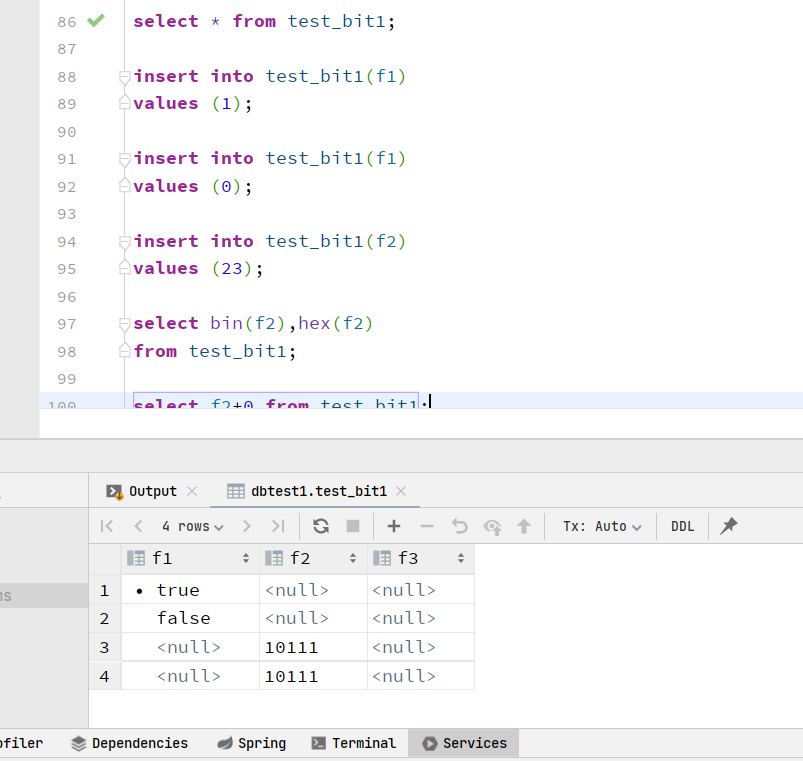The width and height of the screenshot is (803, 761).
Task: Click the fold end marker on line 89
Action: 124,102
